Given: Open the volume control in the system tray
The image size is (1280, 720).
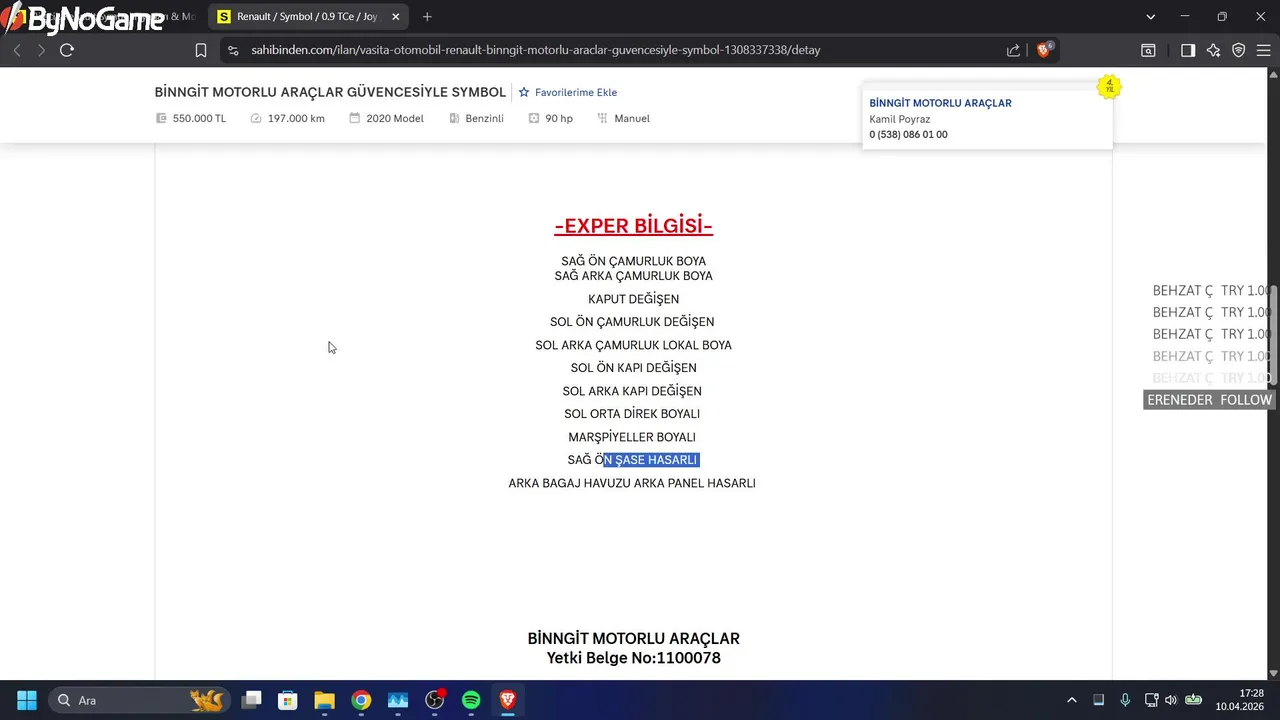Looking at the screenshot, I should (1171, 700).
